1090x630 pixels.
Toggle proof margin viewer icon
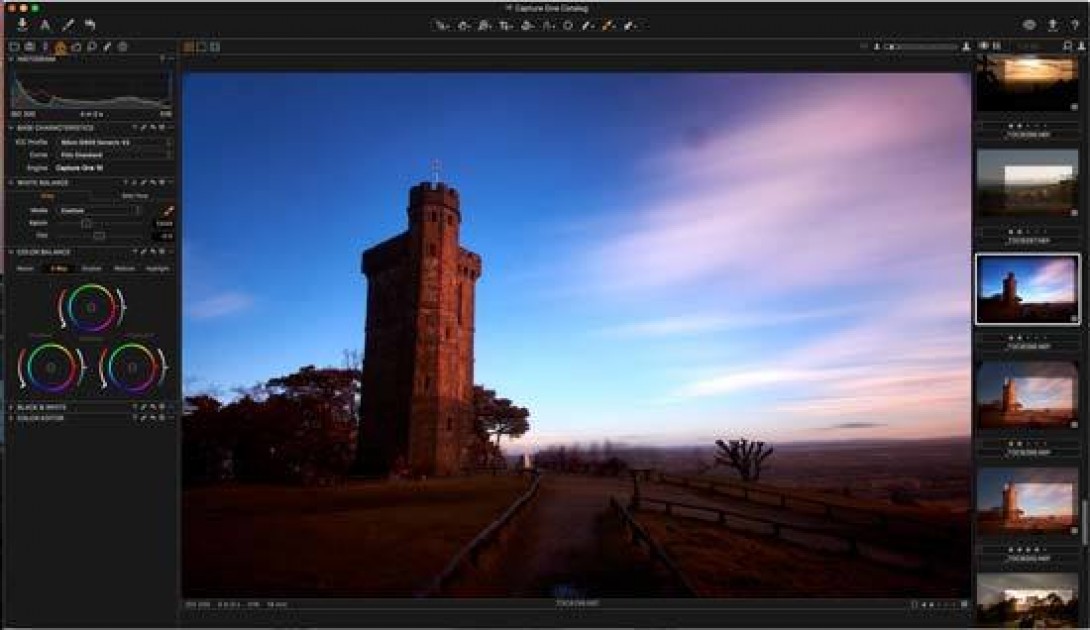click(215, 47)
